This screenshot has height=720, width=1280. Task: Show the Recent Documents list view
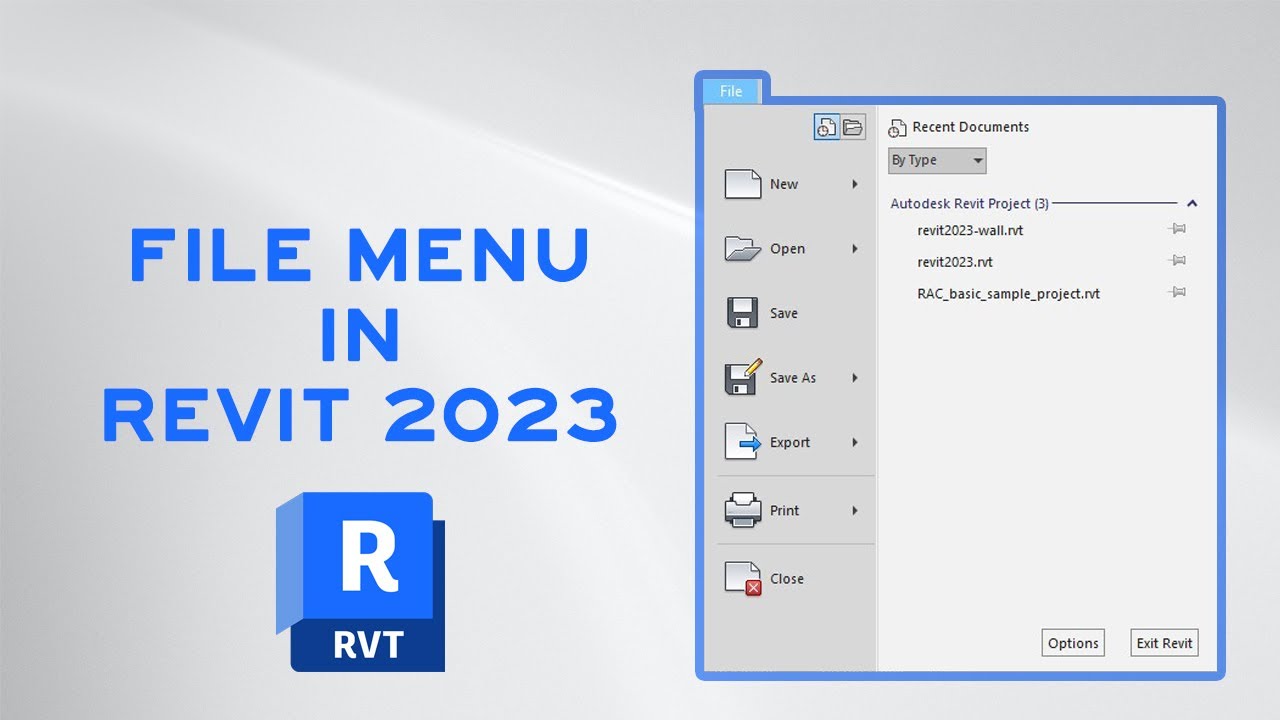pos(826,127)
